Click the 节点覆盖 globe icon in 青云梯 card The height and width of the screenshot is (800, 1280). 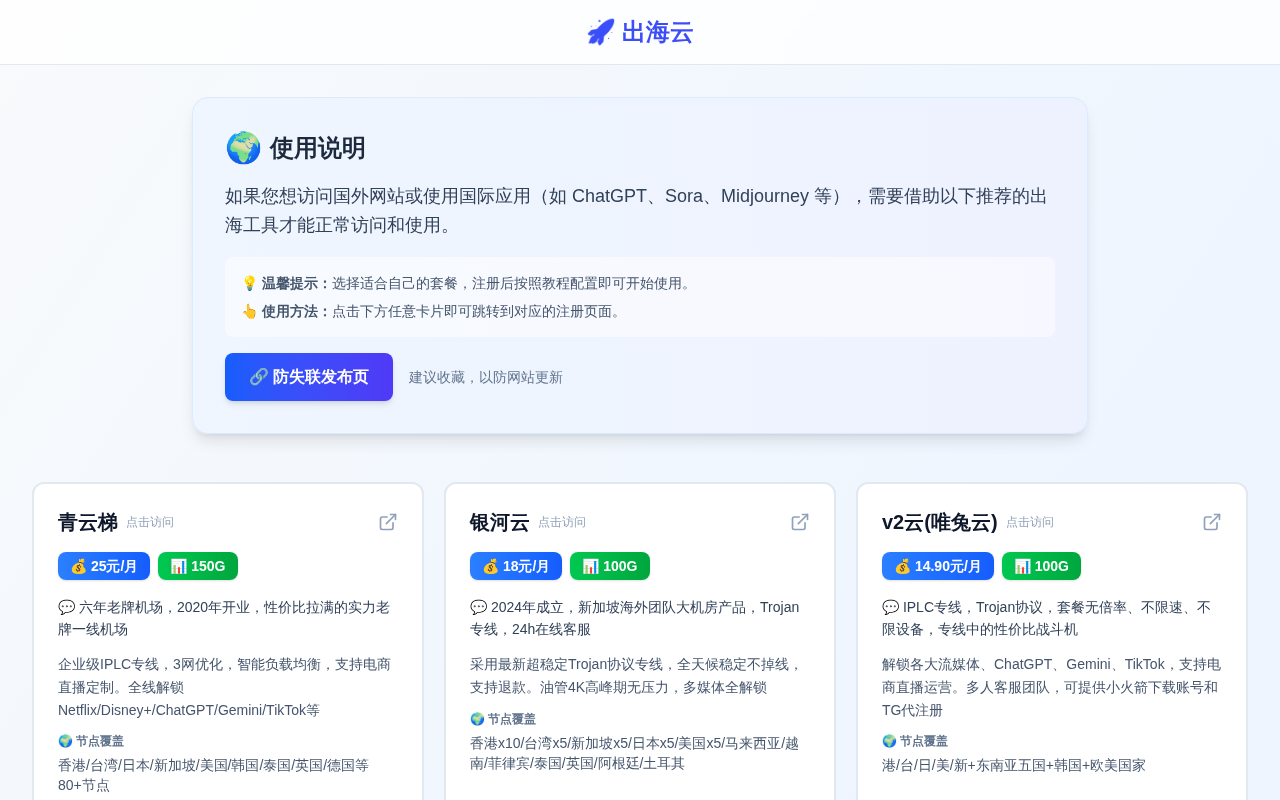coord(65,741)
